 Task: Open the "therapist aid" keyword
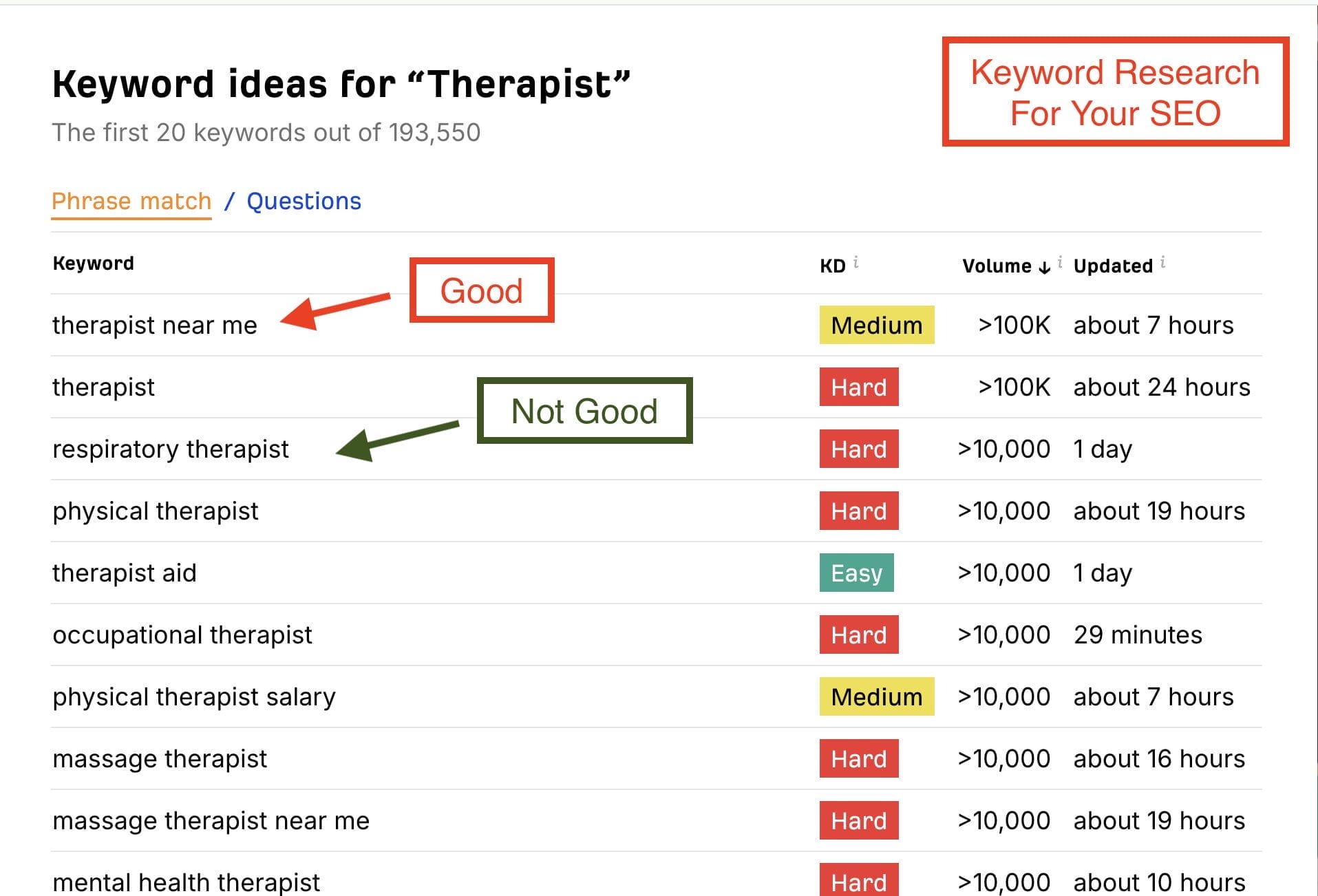(124, 573)
